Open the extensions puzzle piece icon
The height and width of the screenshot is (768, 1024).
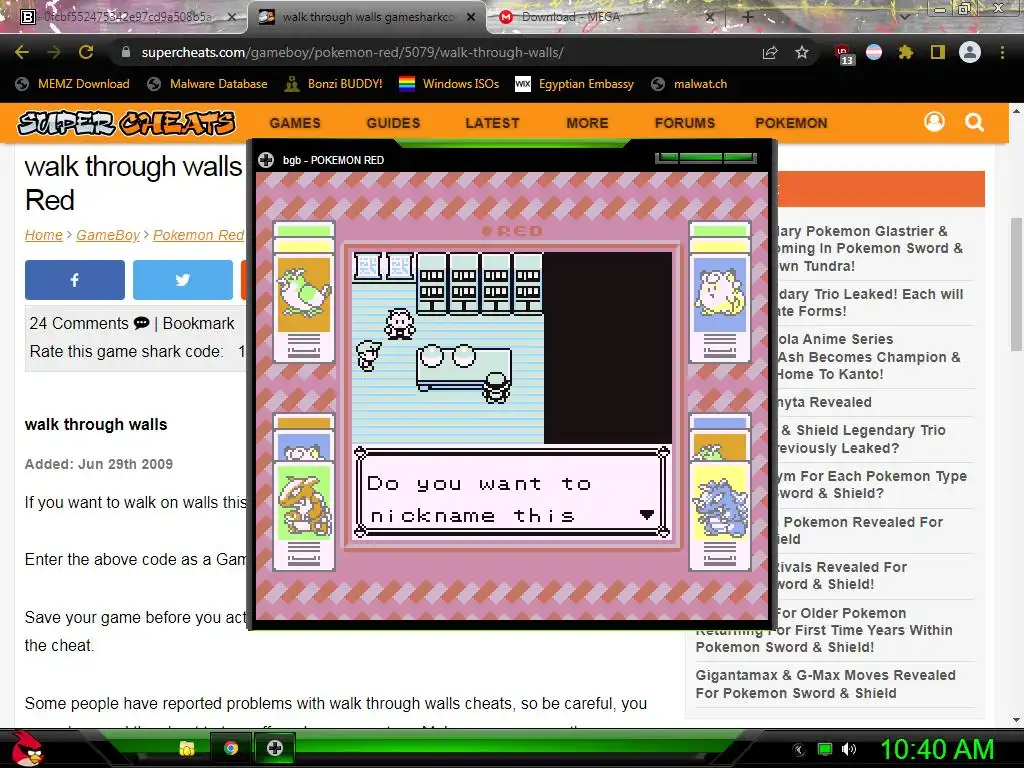(906, 52)
